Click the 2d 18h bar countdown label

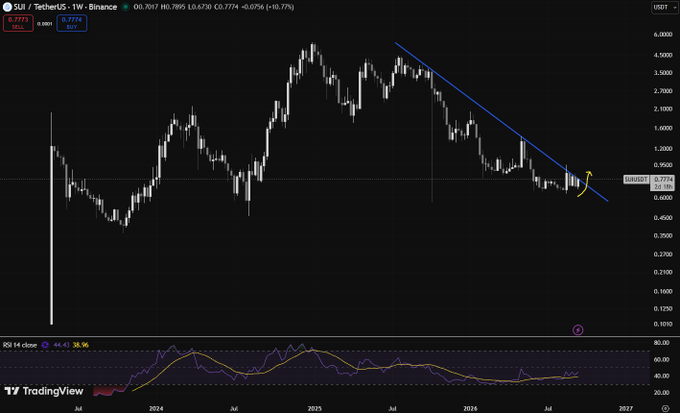[x=664, y=187]
